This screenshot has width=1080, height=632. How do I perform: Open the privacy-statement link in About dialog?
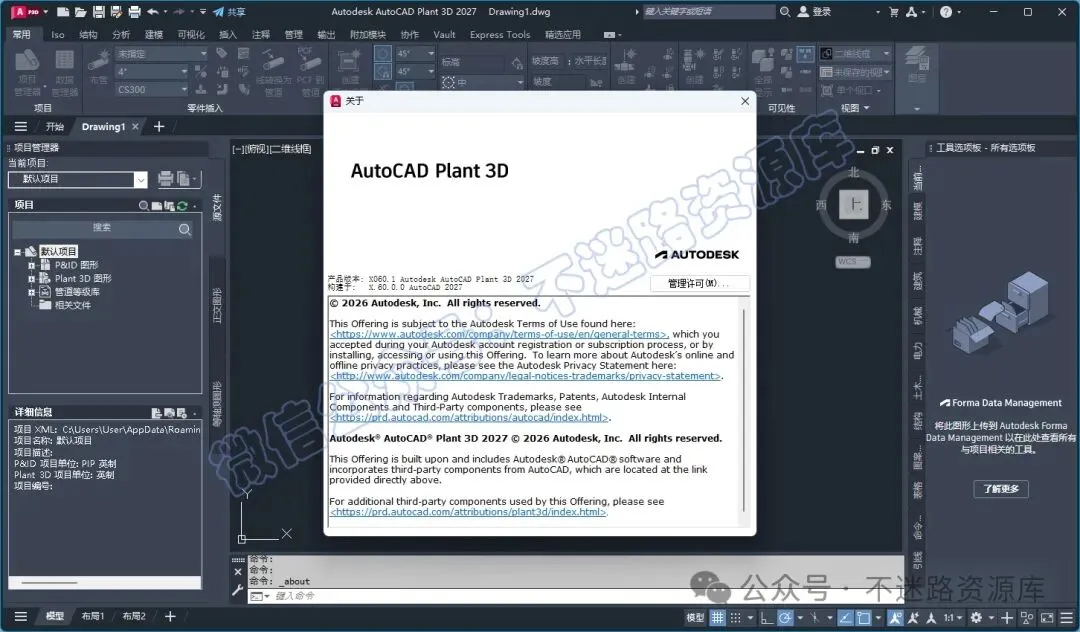tap(526, 376)
